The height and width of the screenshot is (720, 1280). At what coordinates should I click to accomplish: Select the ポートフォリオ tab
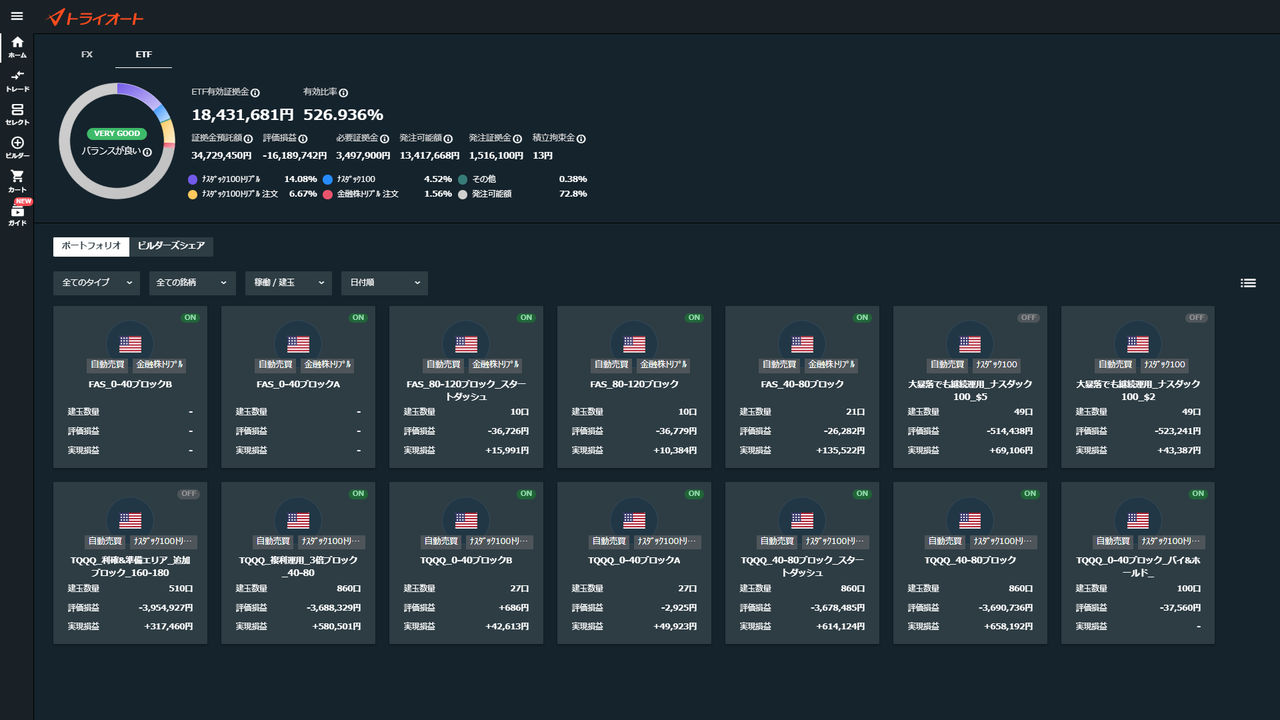(91, 246)
